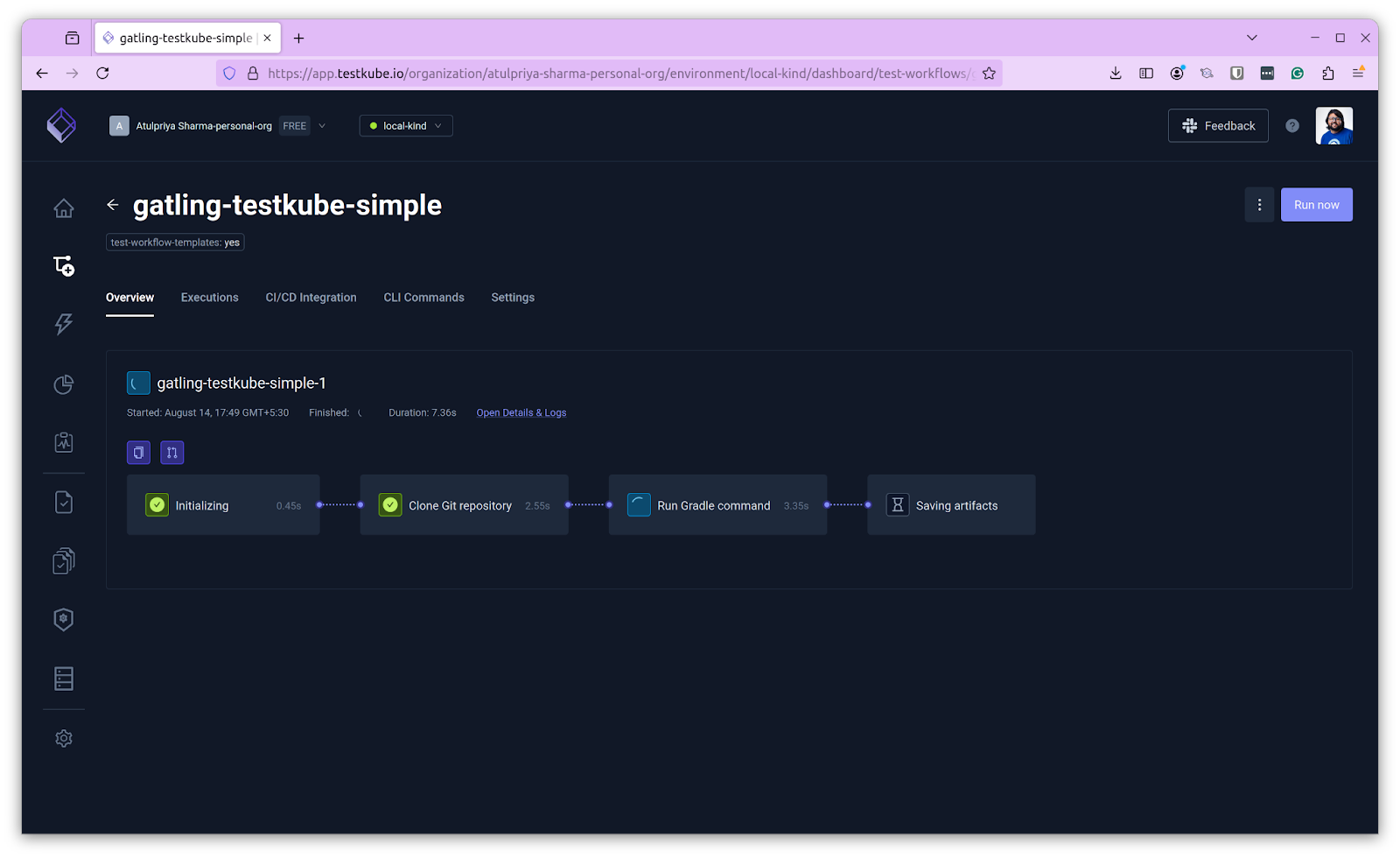Open environment settings gear in sidebar

pyautogui.click(x=64, y=738)
